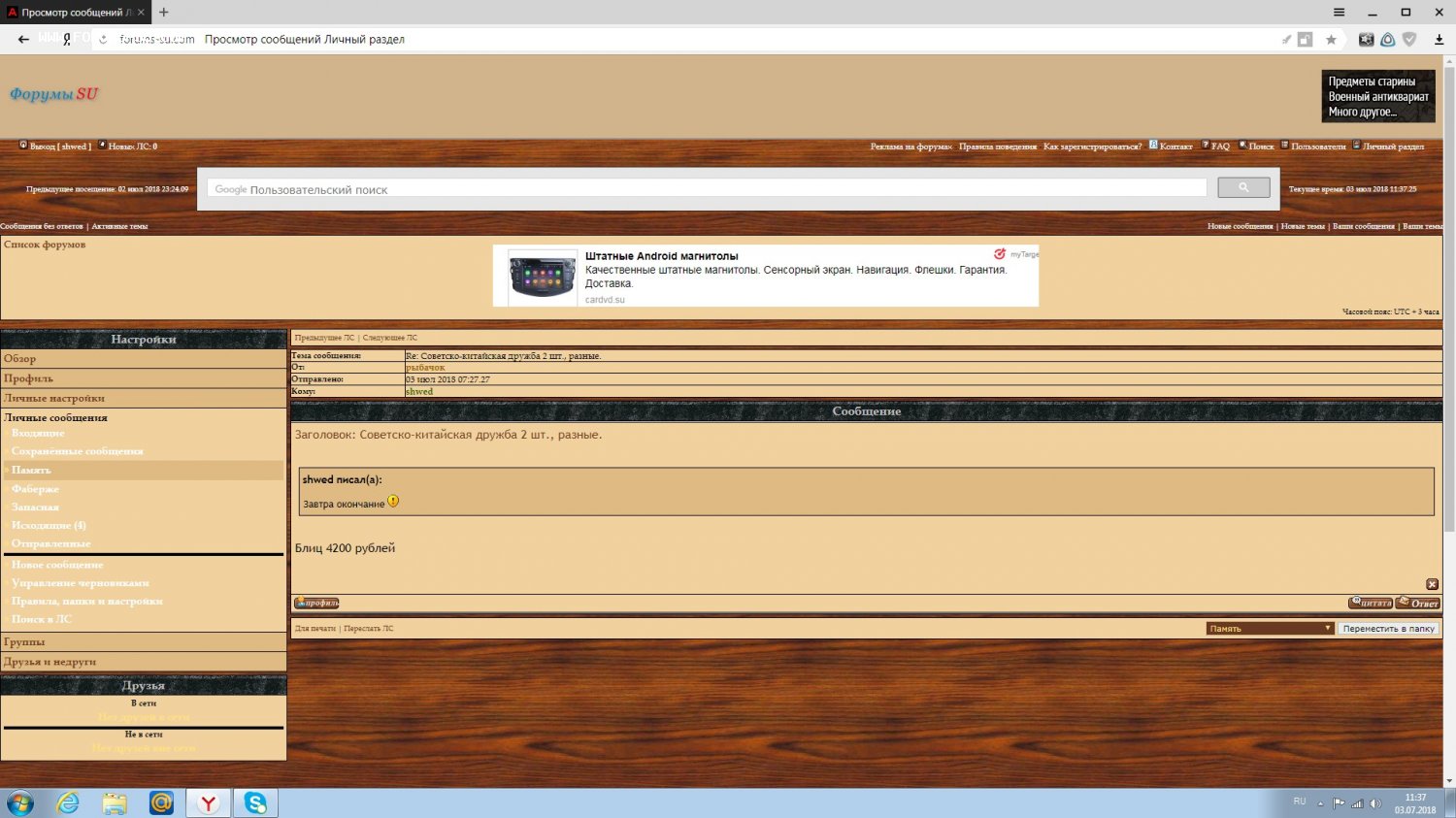Compose via 'Новое сообщение'

pyautogui.click(x=57, y=565)
